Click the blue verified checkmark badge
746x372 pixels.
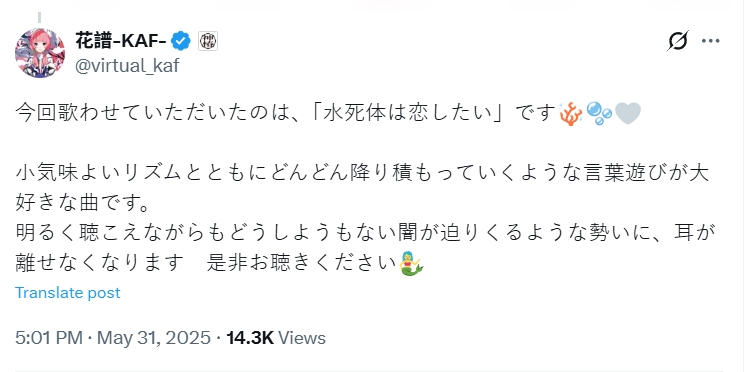tap(181, 42)
